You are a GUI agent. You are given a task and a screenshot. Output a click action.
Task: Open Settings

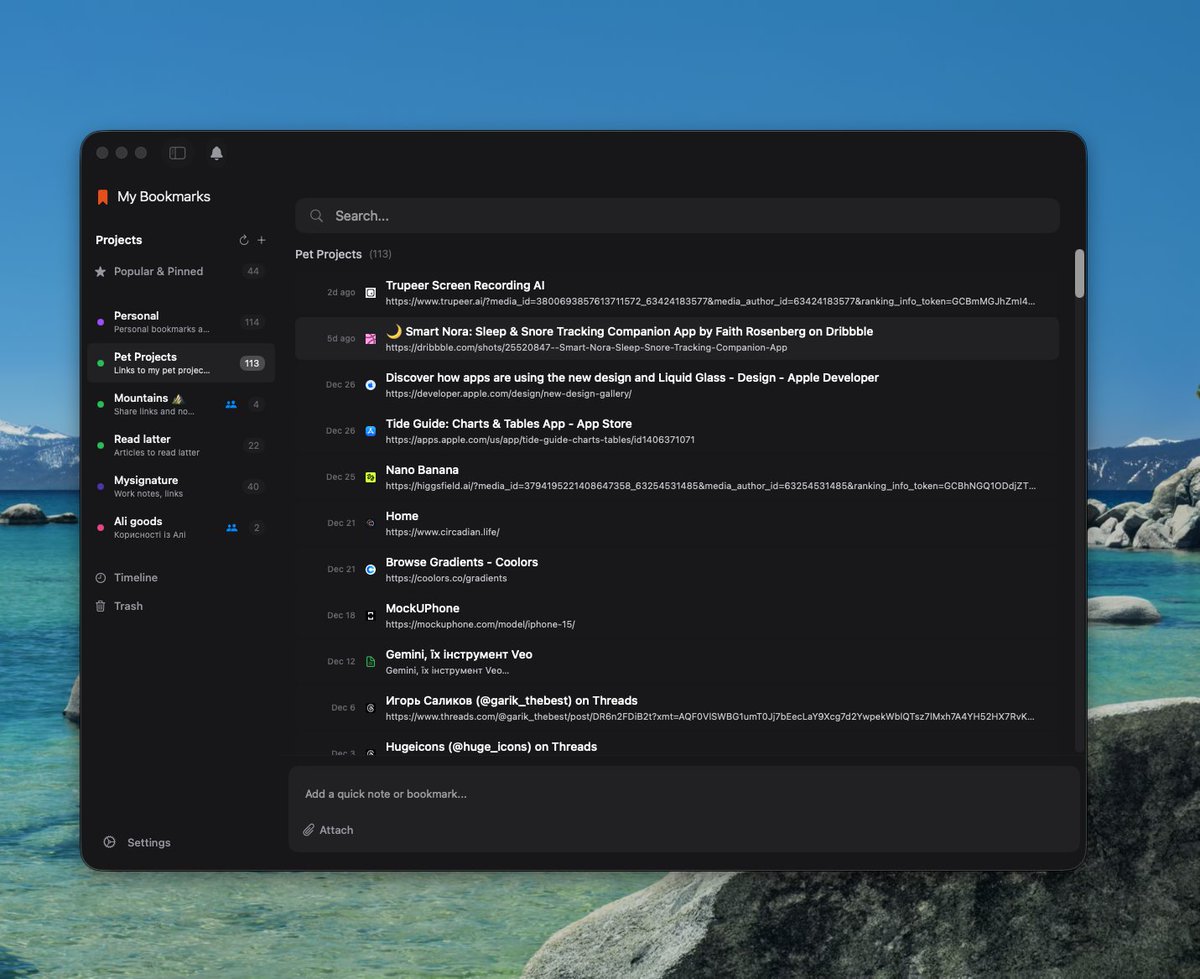coord(137,842)
